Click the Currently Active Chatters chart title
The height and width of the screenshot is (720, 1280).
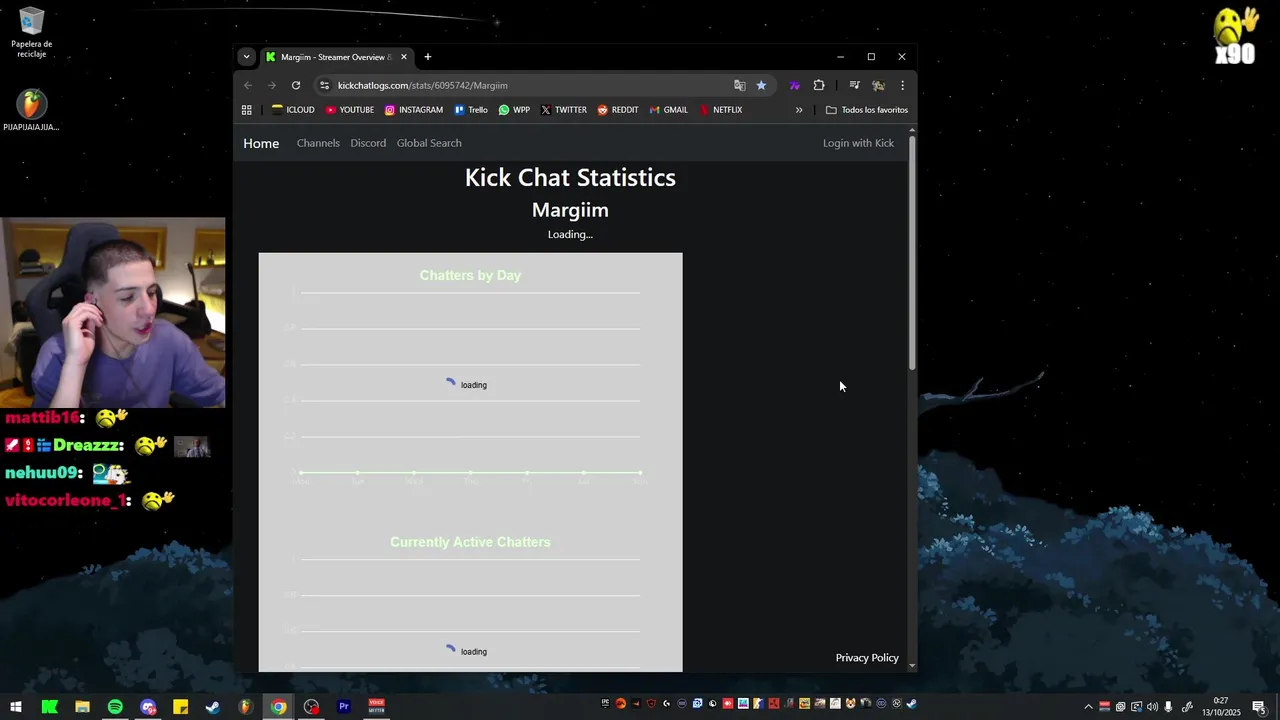tap(470, 542)
